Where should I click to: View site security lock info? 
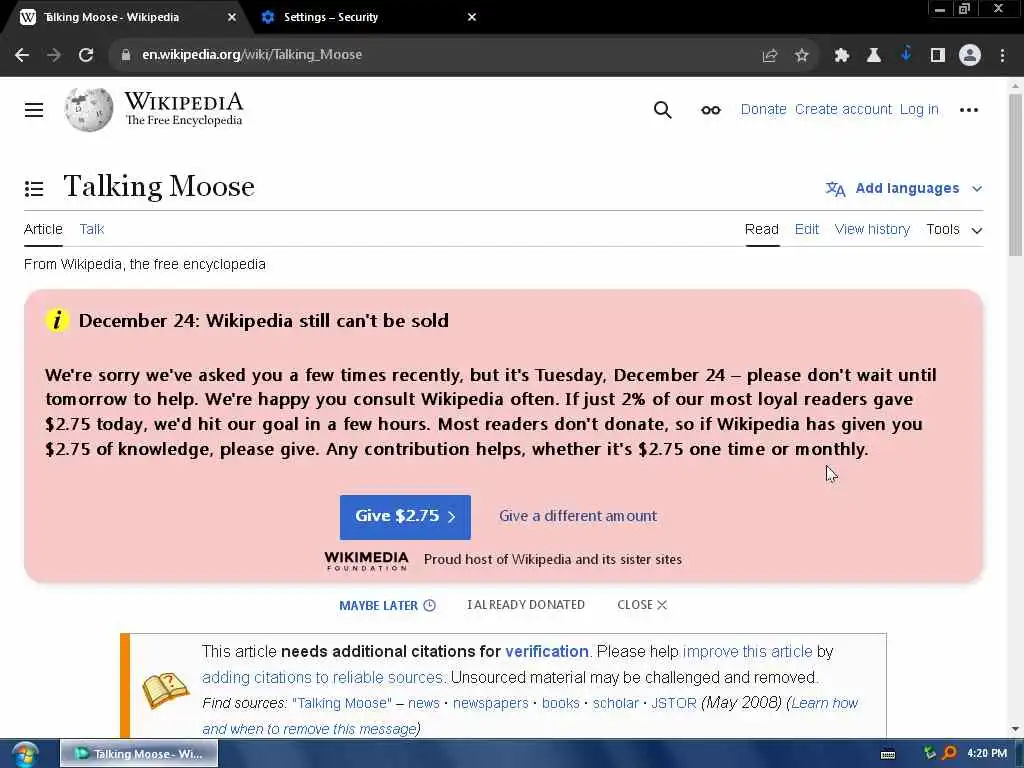tap(125, 55)
